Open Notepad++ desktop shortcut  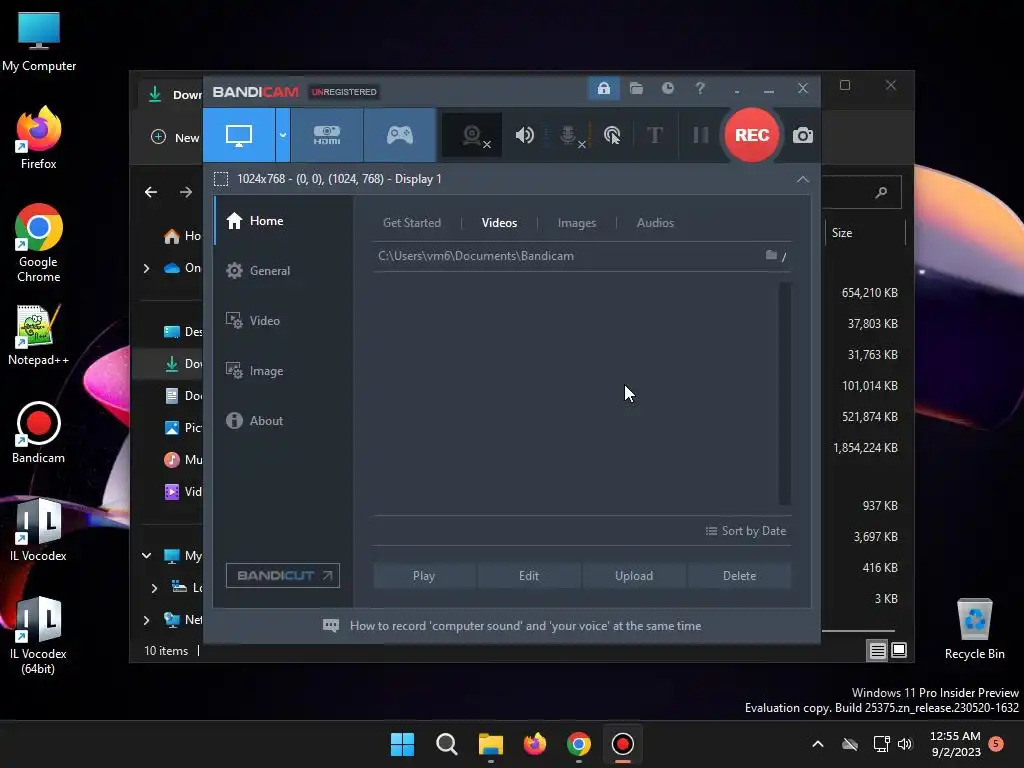pyautogui.click(x=39, y=334)
